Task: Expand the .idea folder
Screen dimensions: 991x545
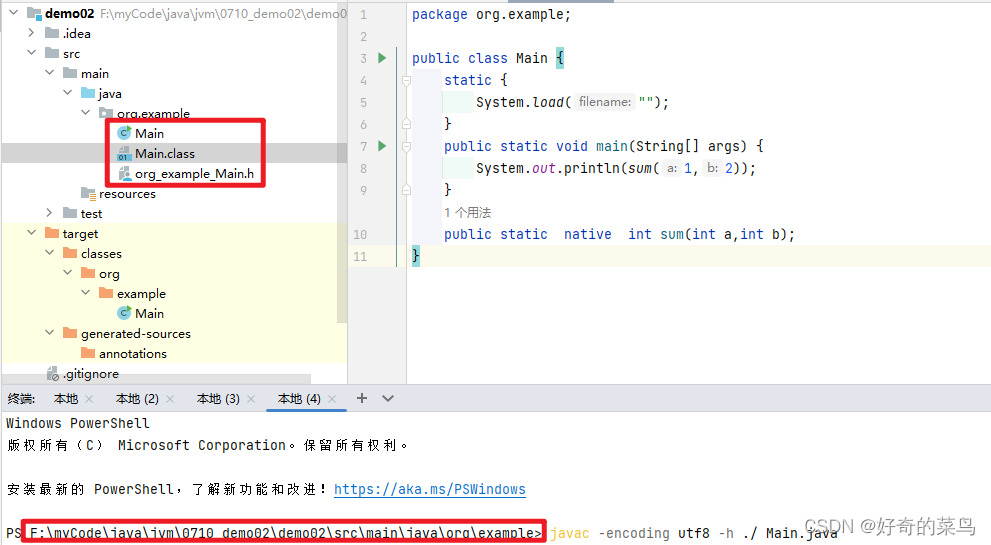Action: point(31,32)
